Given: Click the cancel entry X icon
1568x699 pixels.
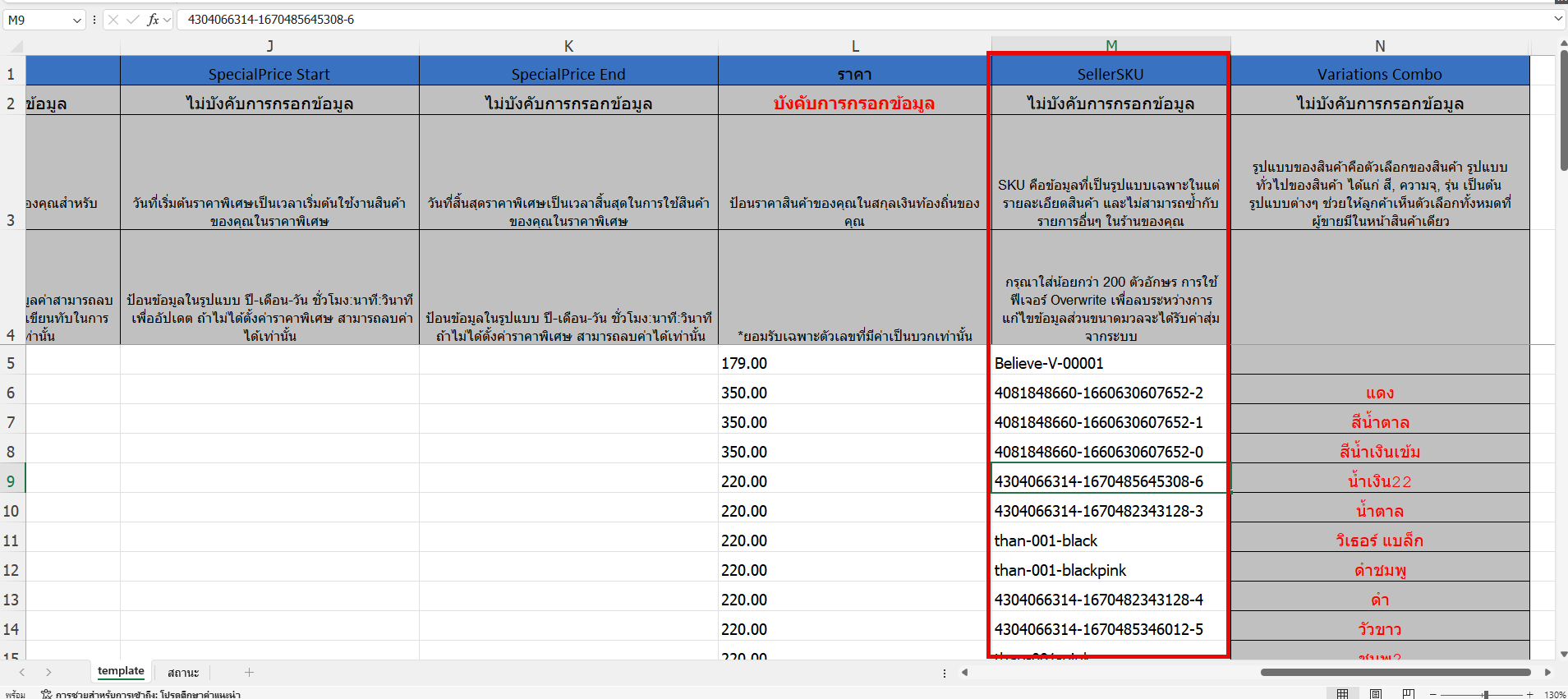Looking at the screenshot, I should [113, 20].
